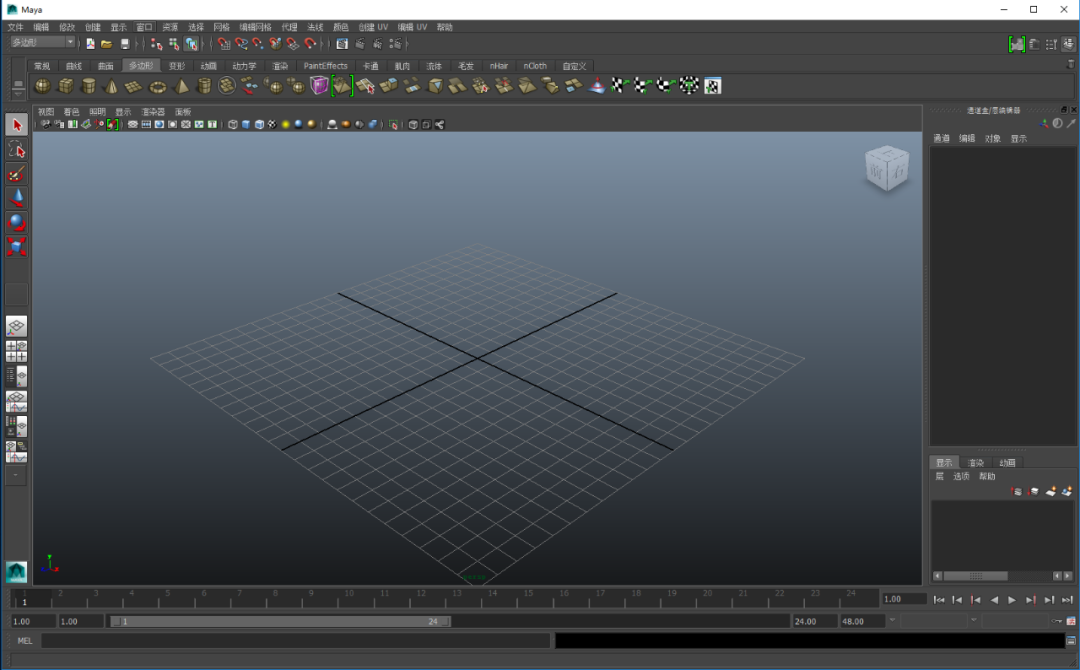Switch to the 渲染 layer tab

coord(975,463)
